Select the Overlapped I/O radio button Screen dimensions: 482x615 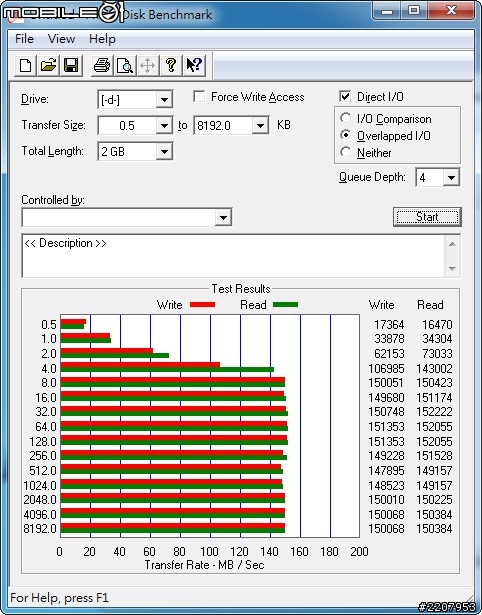[x=346, y=135]
